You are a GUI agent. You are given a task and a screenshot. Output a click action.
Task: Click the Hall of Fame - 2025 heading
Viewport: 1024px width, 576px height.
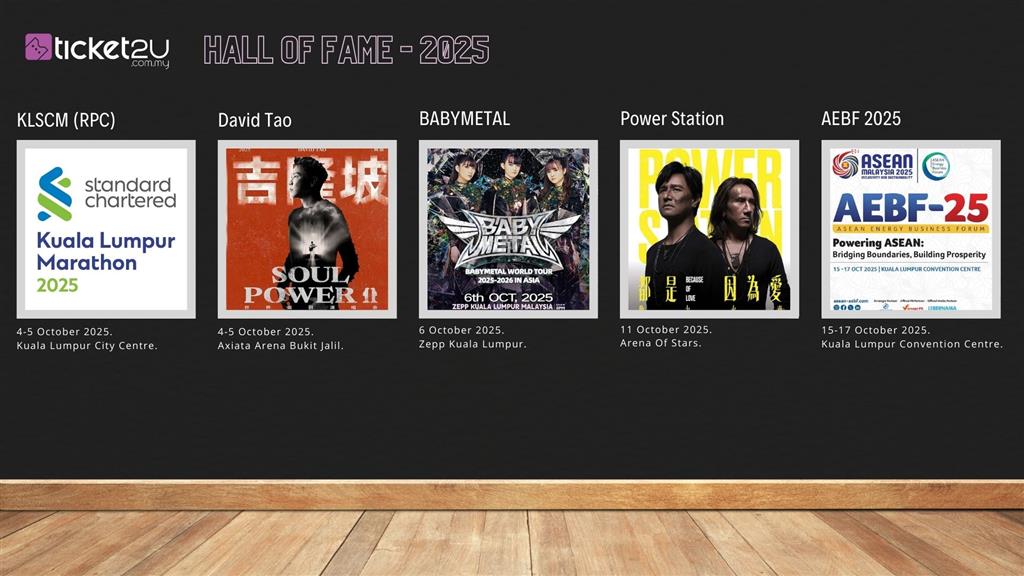pyautogui.click(x=346, y=49)
